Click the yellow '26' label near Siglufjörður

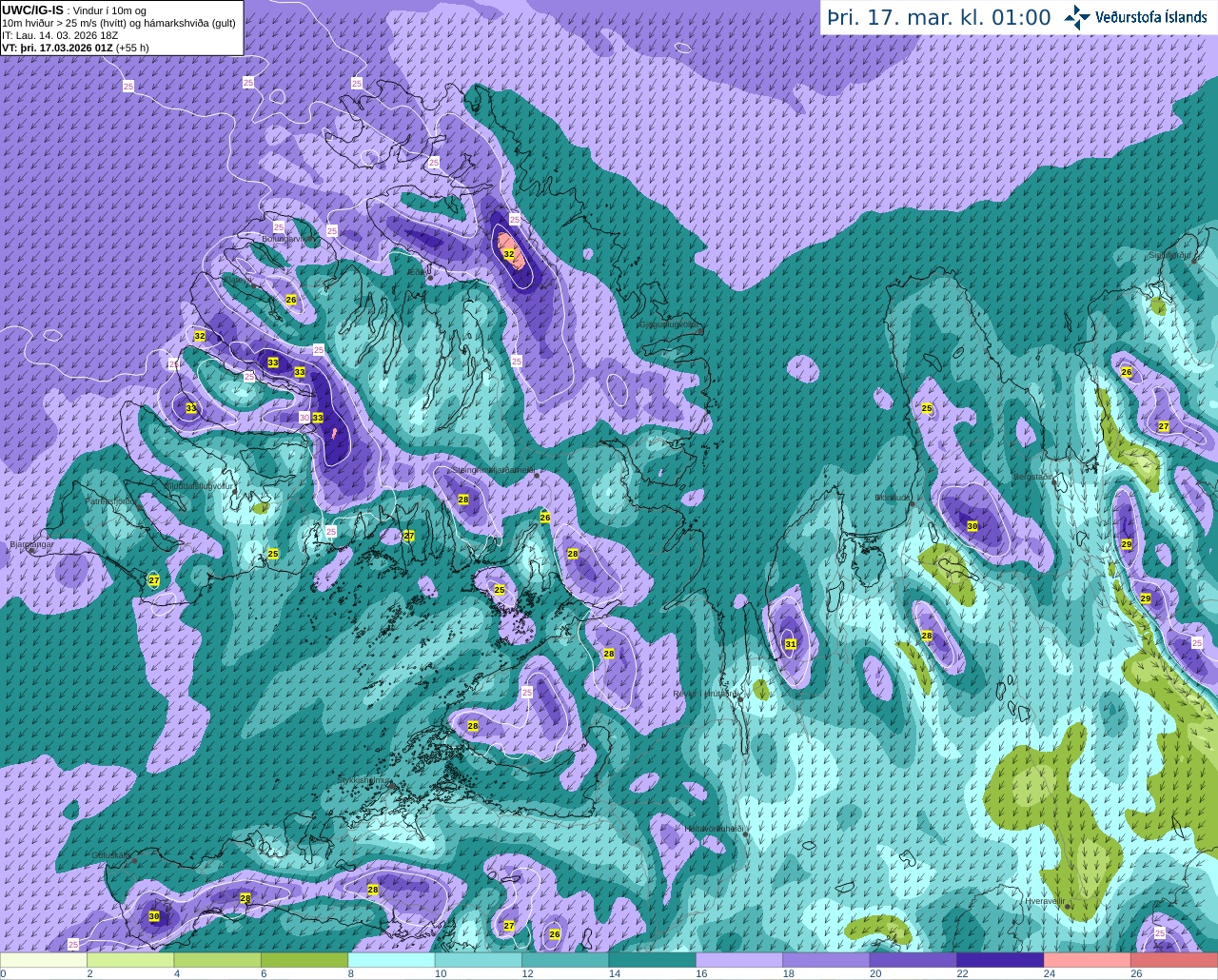(x=1127, y=372)
